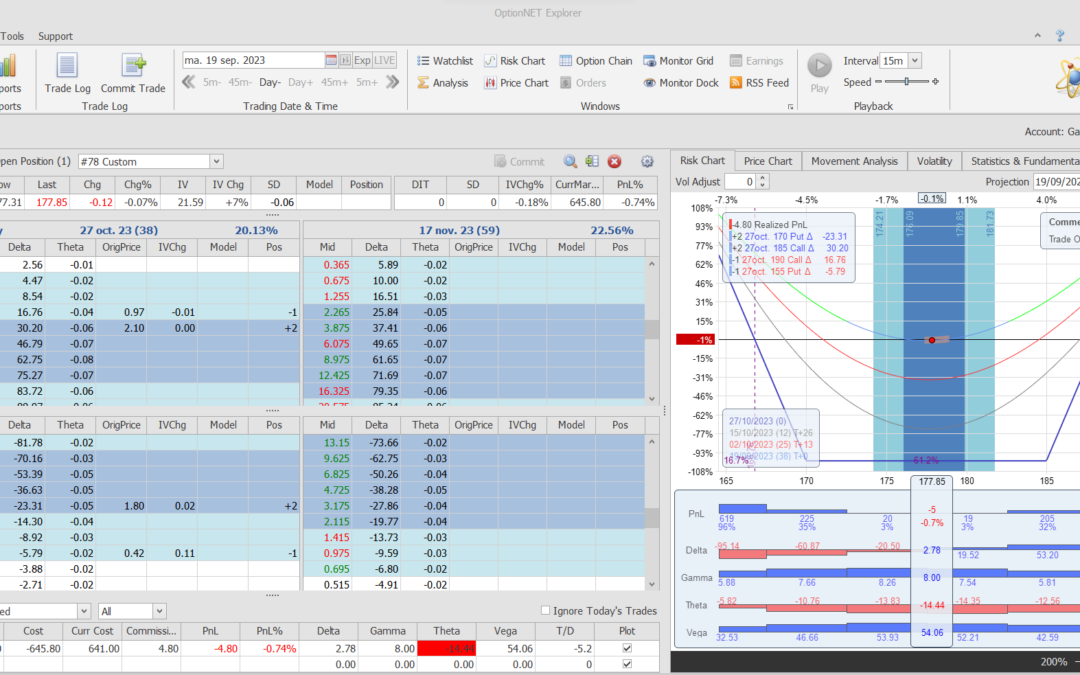Toggle the LIVE mode button

(385, 60)
